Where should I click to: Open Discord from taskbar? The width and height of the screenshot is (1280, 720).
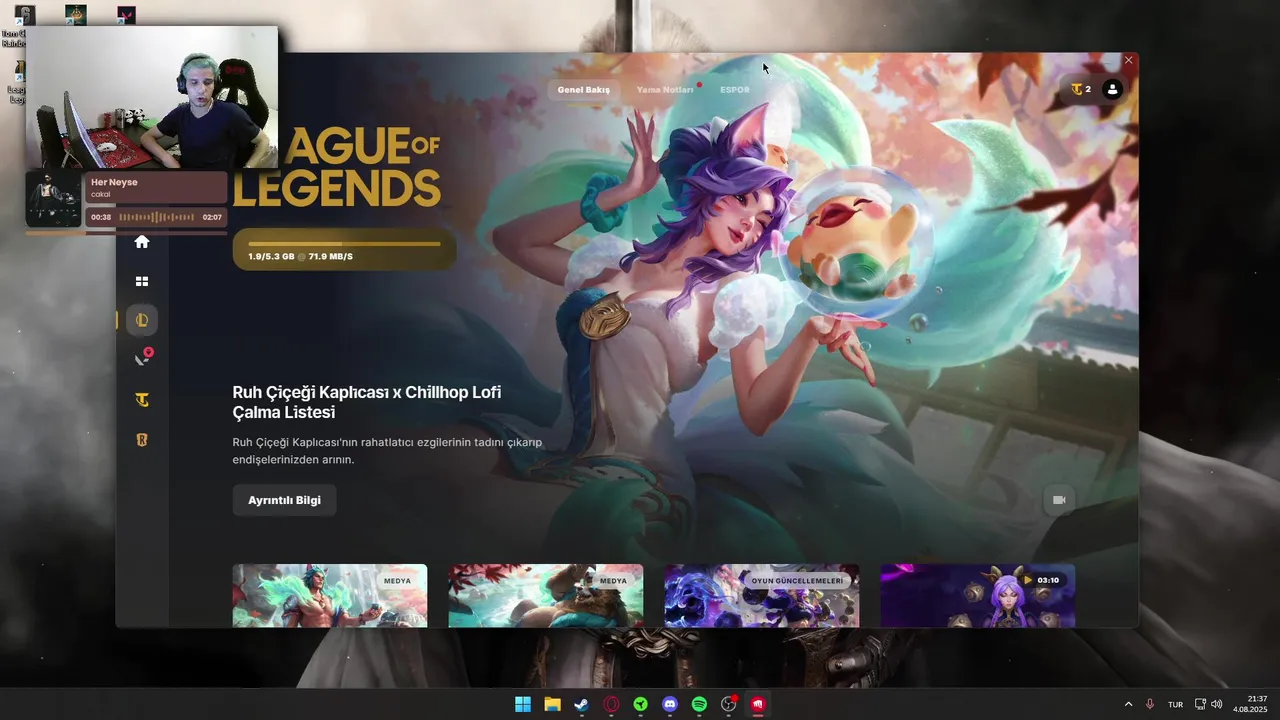(670, 704)
